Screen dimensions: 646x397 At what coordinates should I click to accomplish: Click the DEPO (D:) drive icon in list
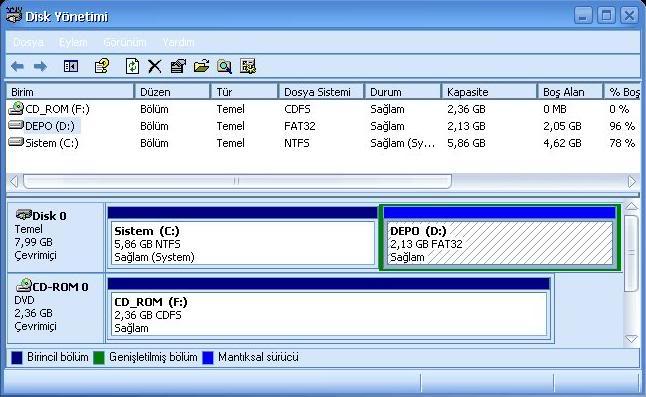[16, 125]
